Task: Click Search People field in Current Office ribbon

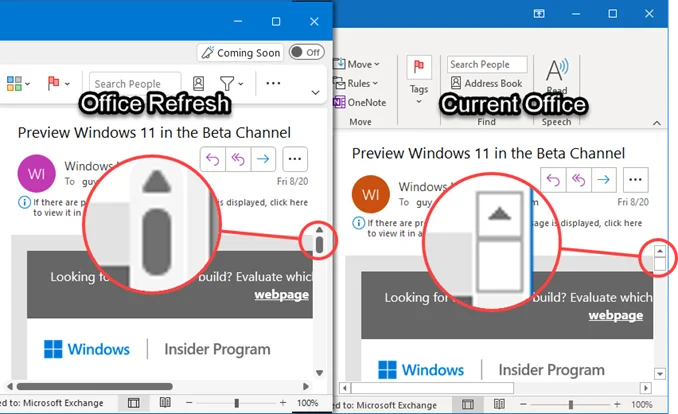Action: click(487, 64)
